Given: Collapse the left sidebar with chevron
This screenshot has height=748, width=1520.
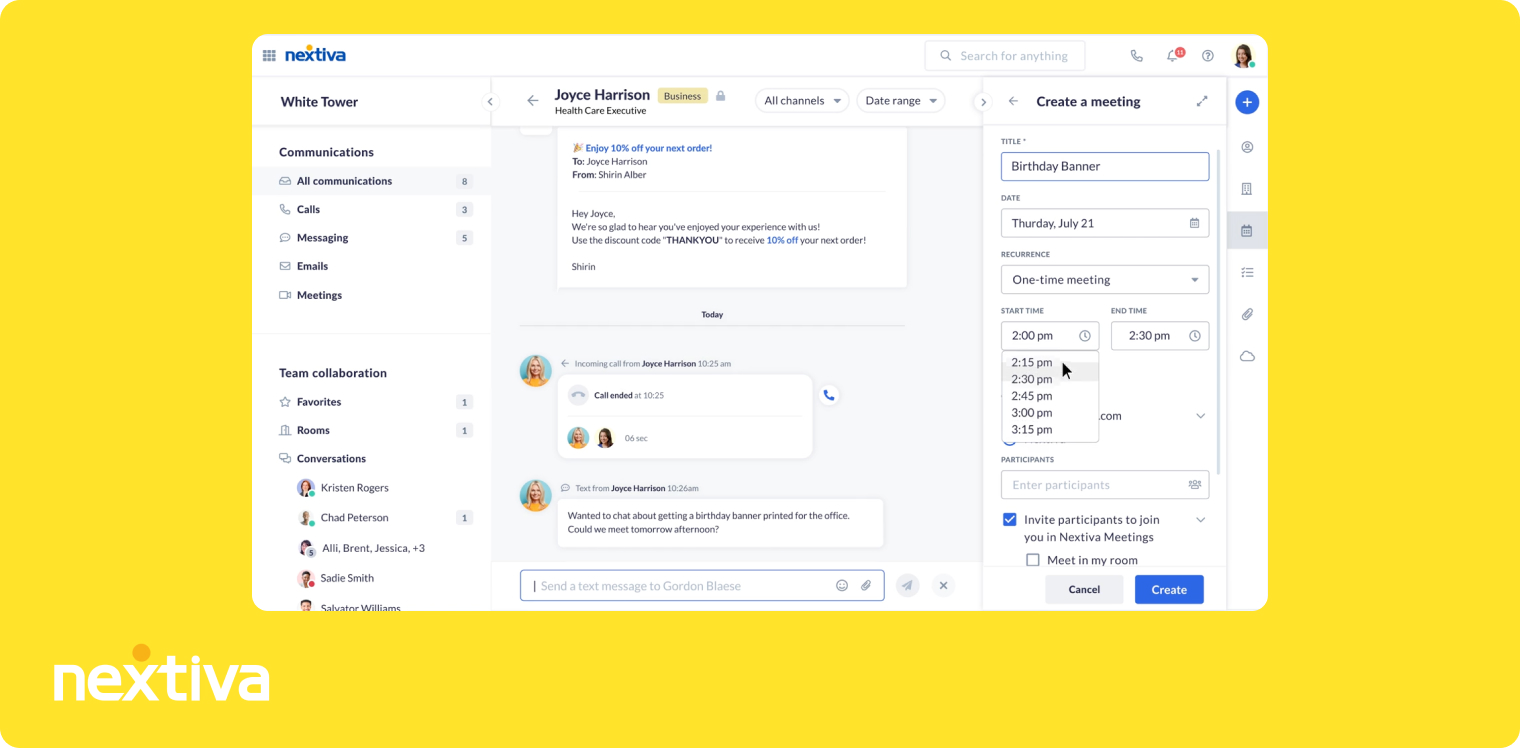Looking at the screenshot, I should point(490,102).
